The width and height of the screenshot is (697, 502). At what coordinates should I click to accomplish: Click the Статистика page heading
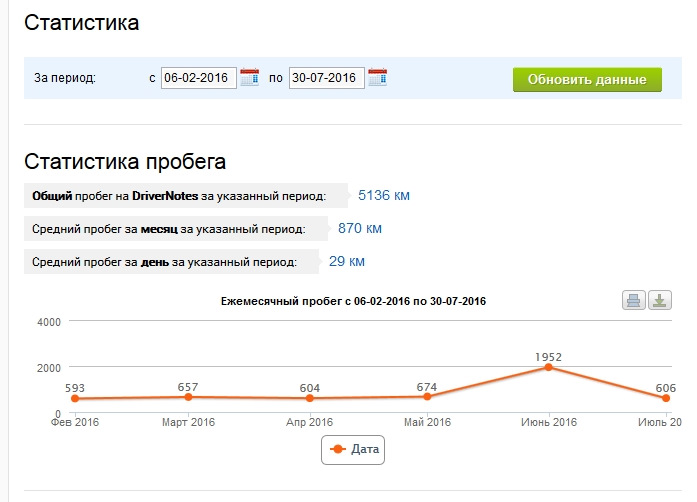pos(82,23)
